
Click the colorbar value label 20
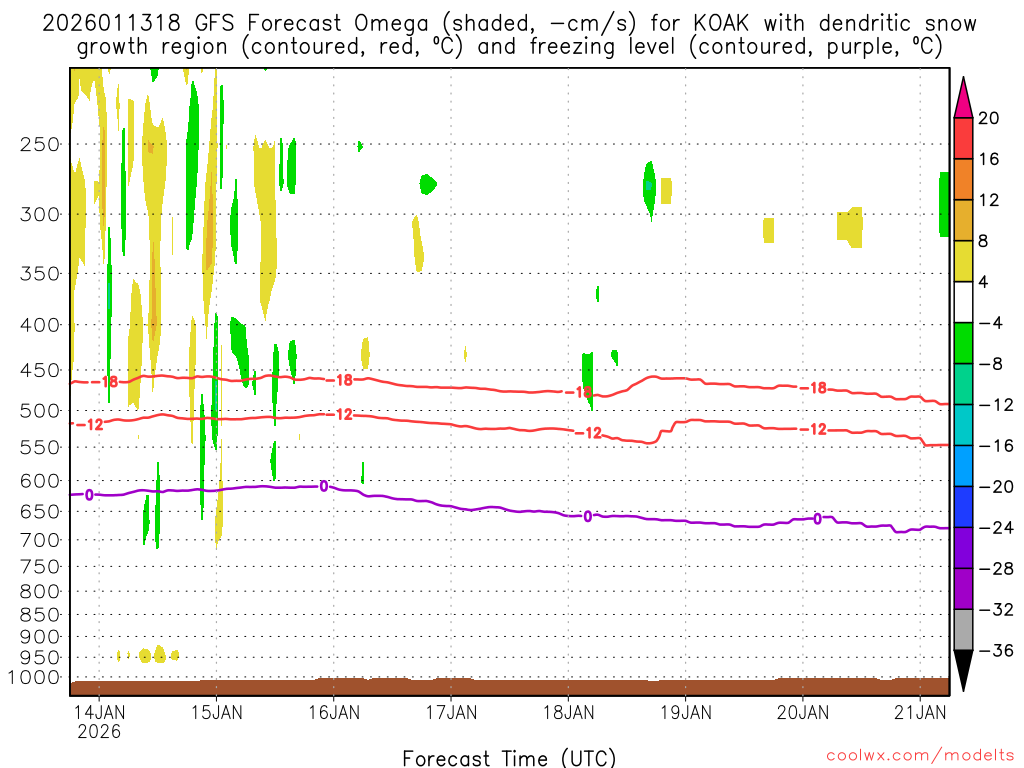[989, 118]
